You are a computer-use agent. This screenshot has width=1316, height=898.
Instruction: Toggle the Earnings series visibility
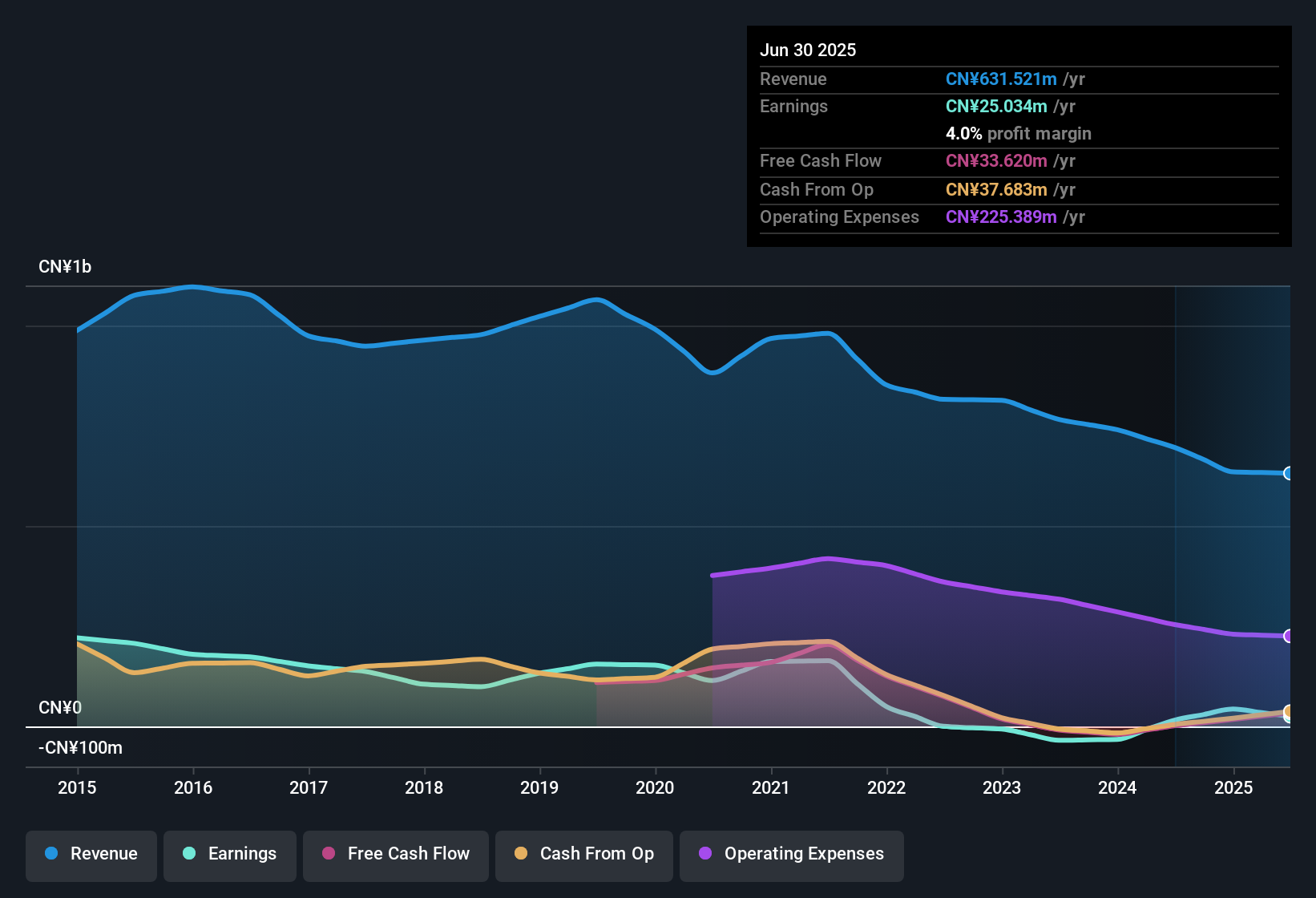[x=229, y=854]
